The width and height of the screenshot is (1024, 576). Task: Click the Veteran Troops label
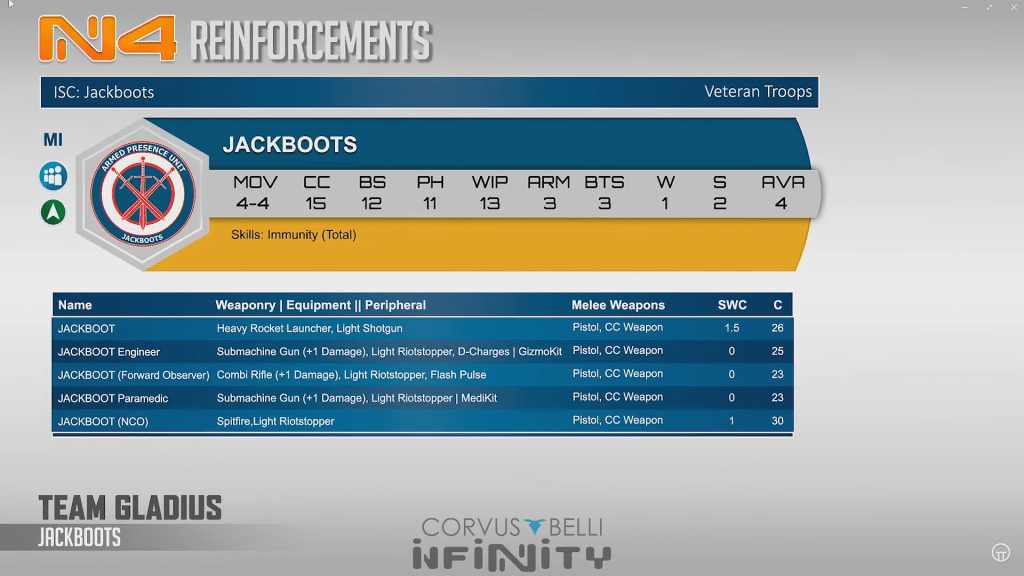point(757,92)
